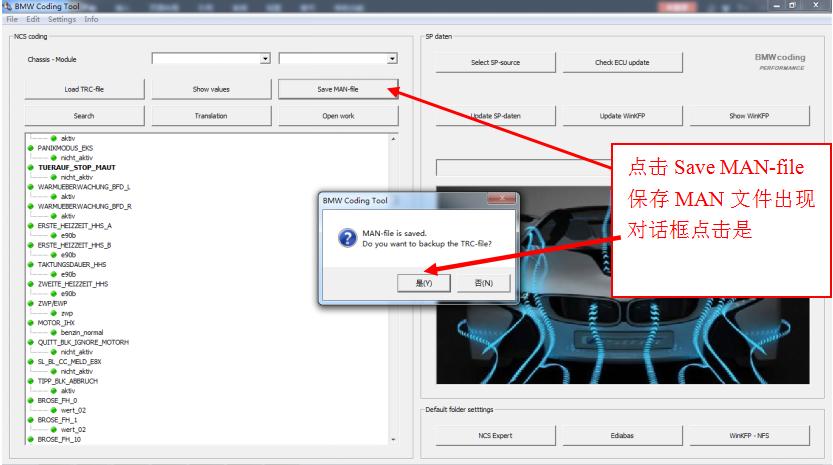
Task: Click green dot icon beside MOTOR_IHX
Action: pyautogui.click(x=31, y=323)
